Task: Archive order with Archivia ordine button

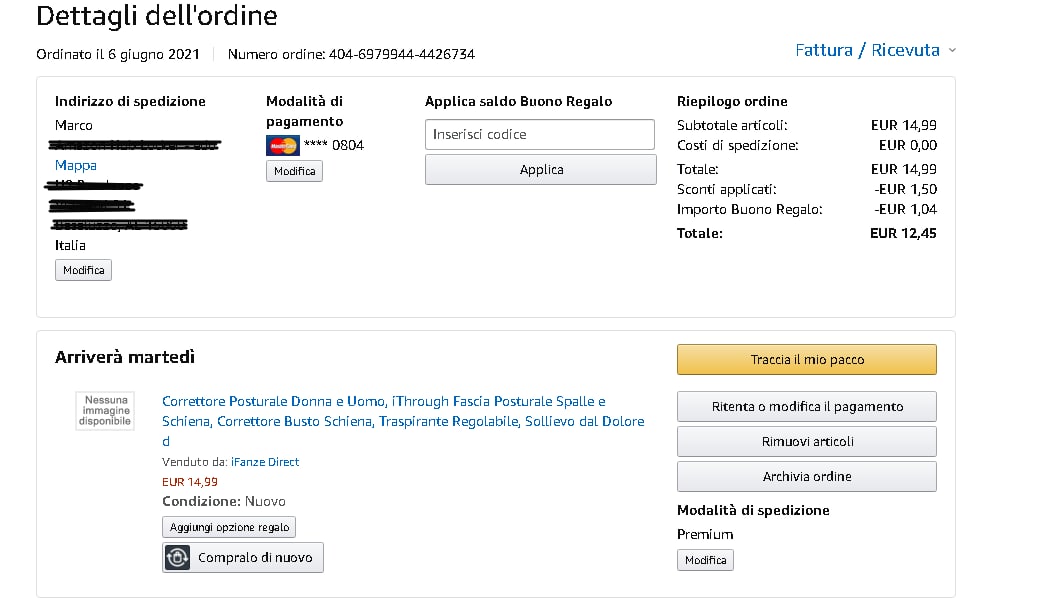Action: point(806,476)
